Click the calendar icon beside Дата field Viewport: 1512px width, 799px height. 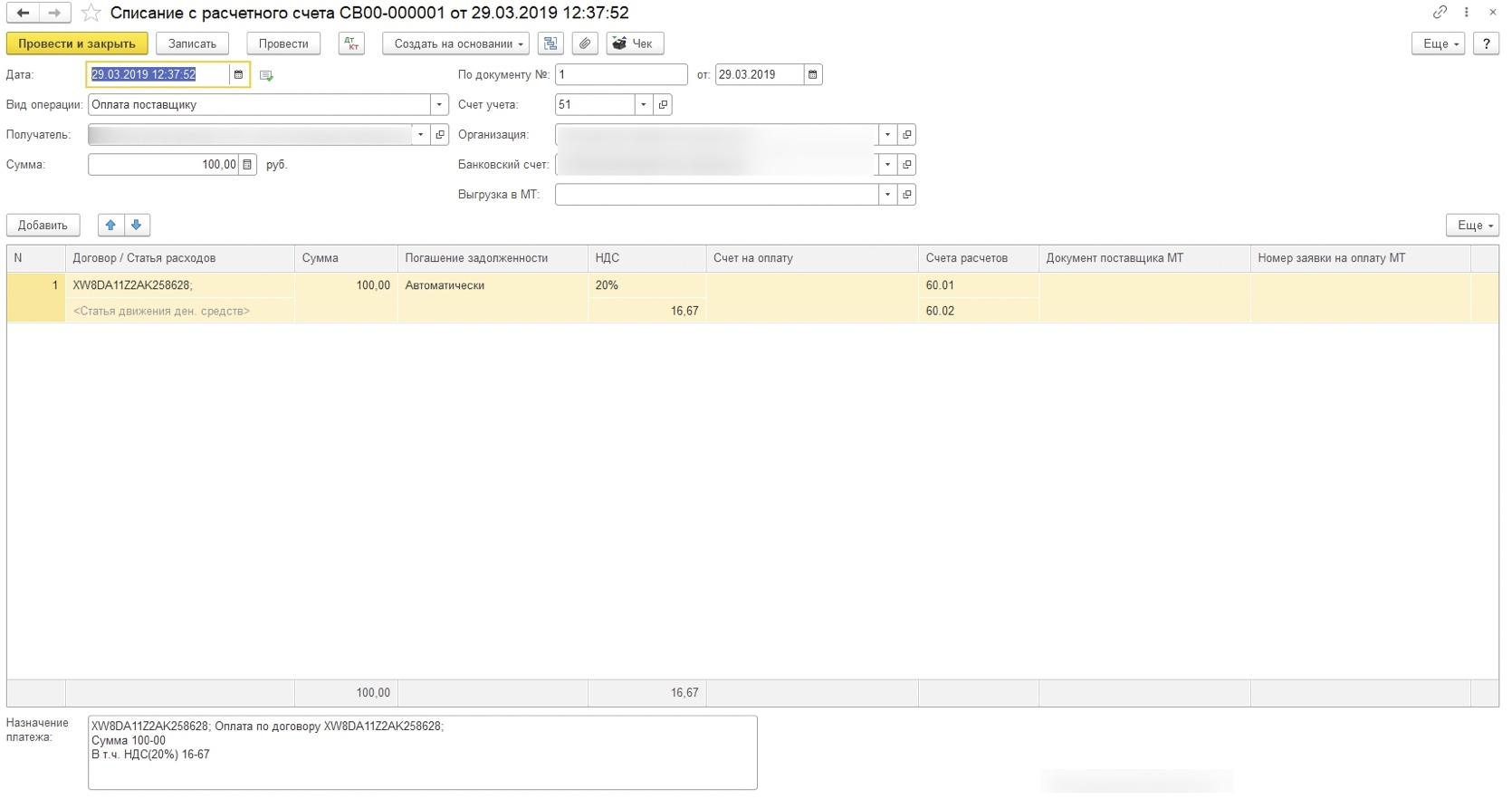[x=239, y=74]
